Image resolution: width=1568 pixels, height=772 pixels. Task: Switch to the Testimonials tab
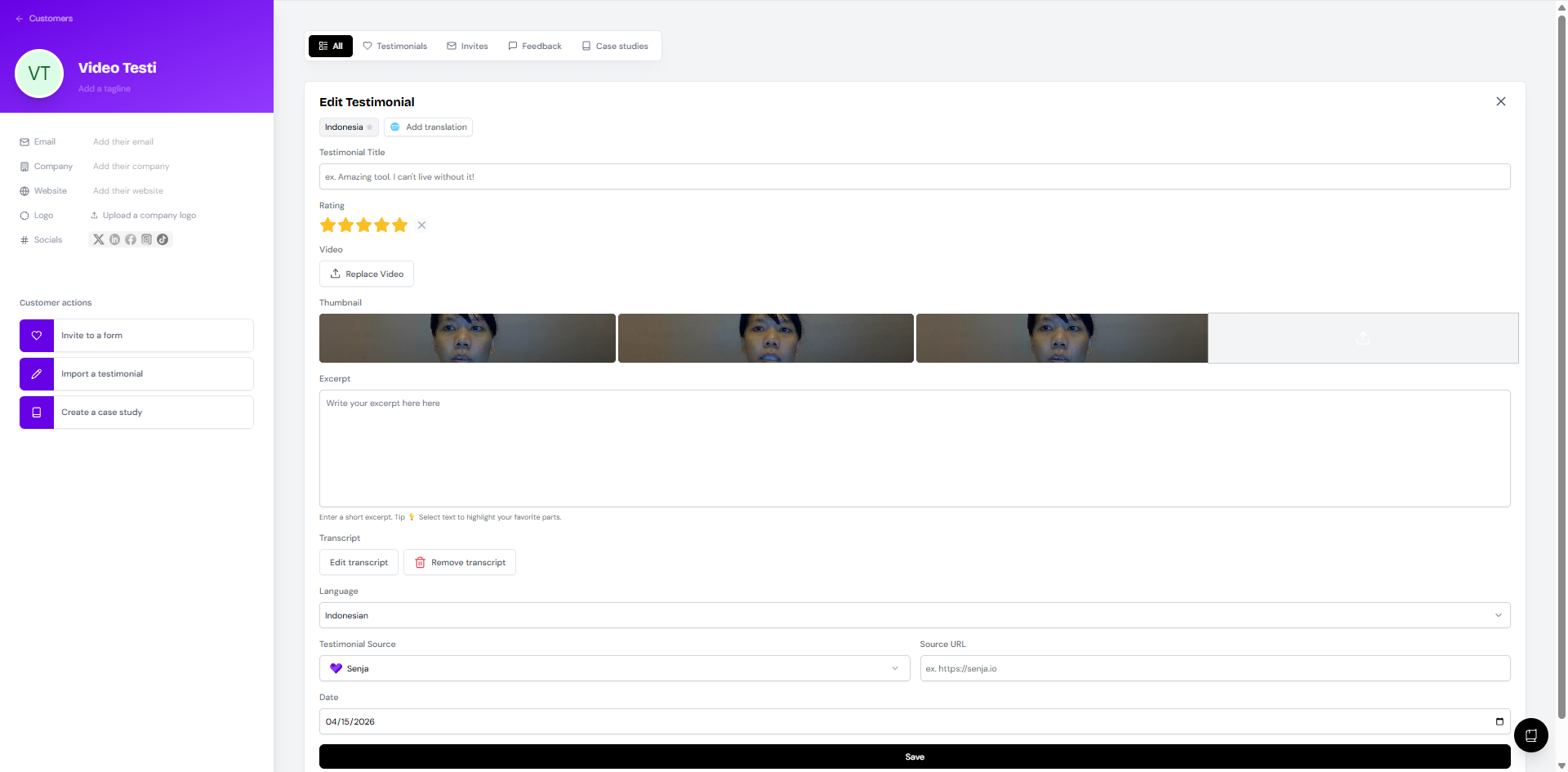[395, 46]
